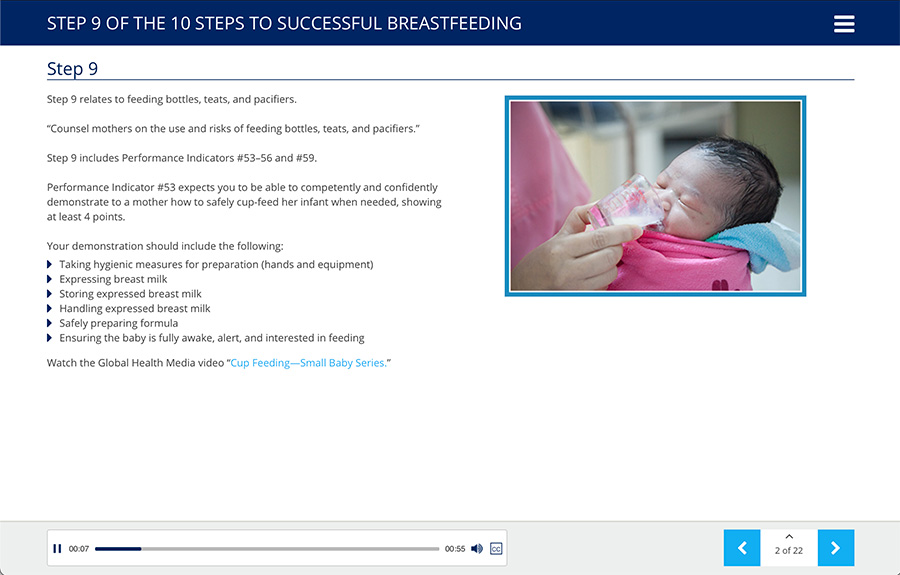Viewport: 900px width, 575px height.
Task: Click the 00:07 elapsed time label
Action: [79, 549]
